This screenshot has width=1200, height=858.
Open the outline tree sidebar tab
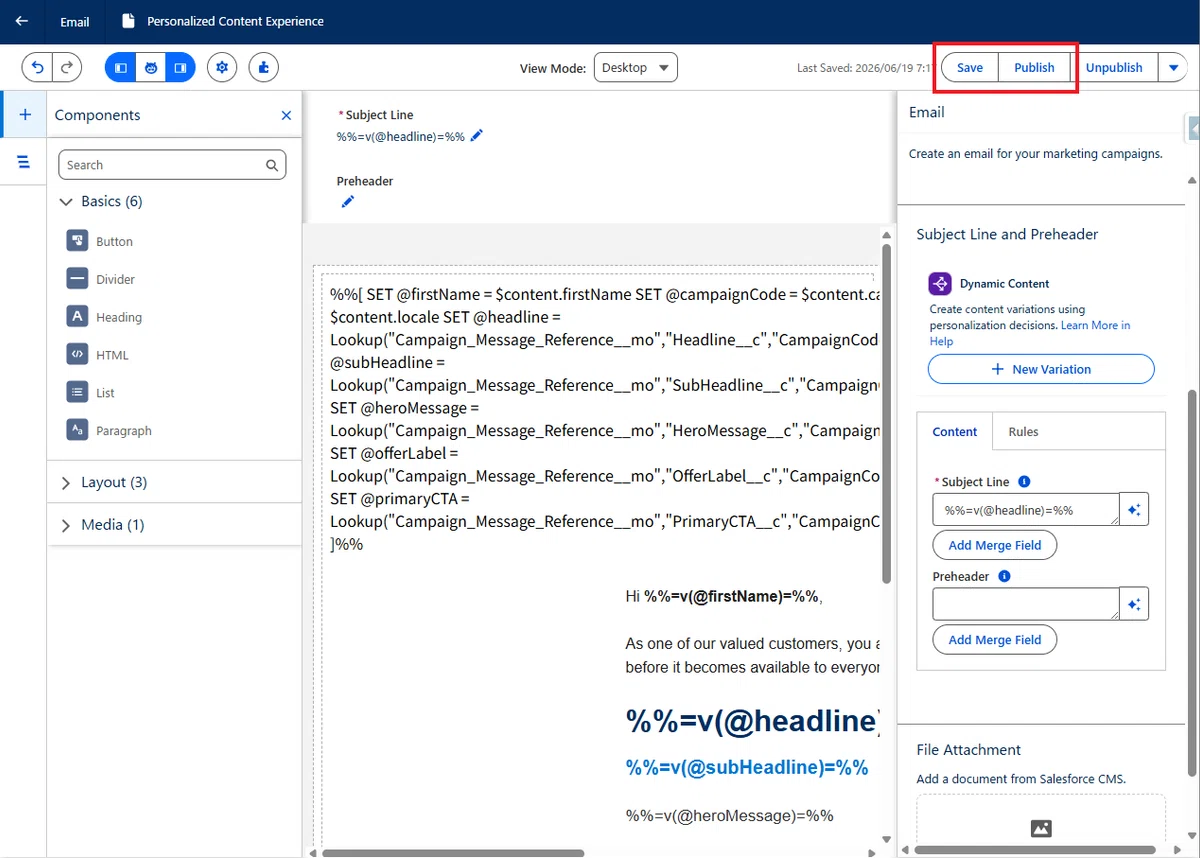click(24, 162)
